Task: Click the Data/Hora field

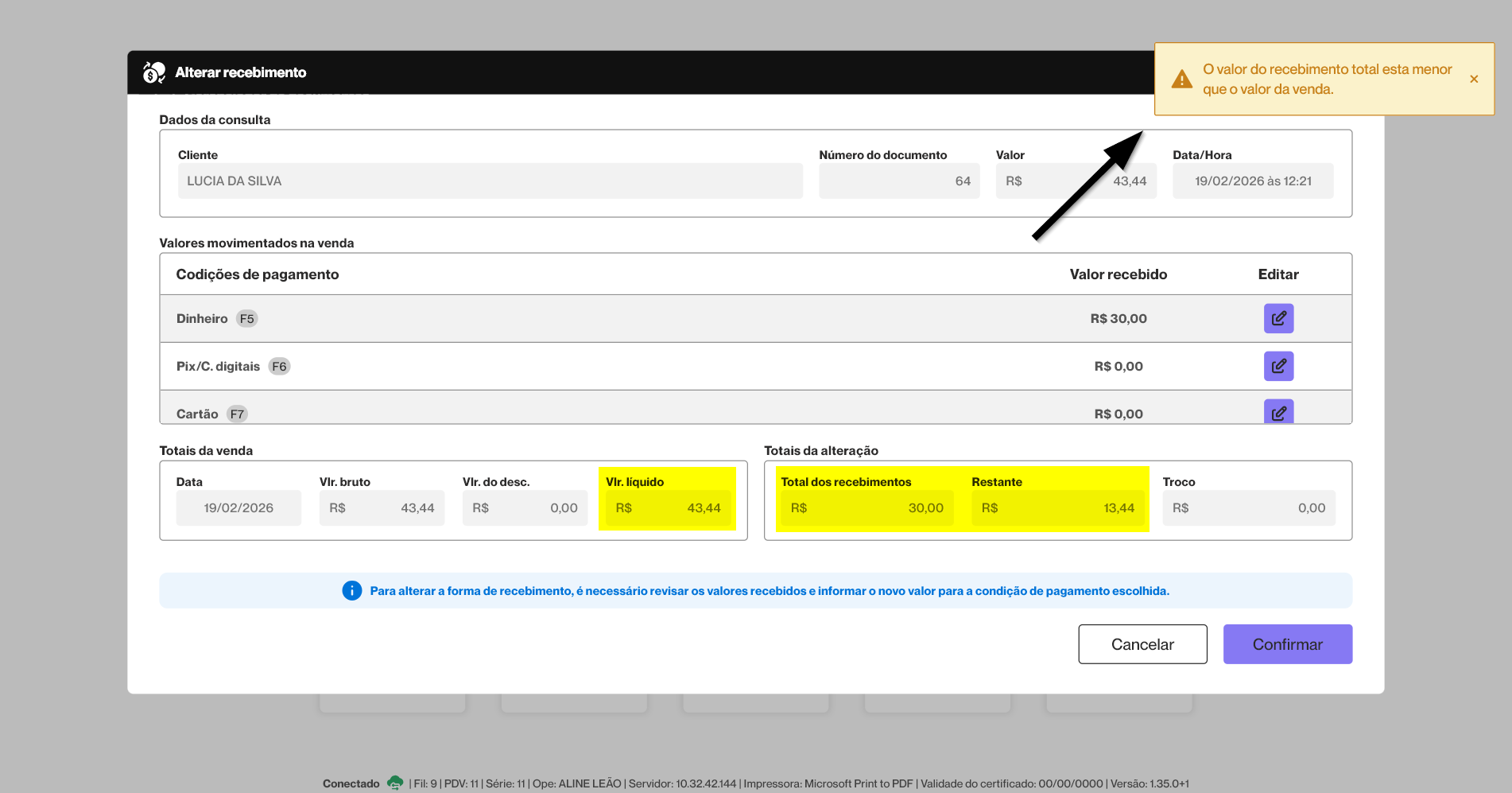Action: pyautogui.click(x=1252, y=181)
